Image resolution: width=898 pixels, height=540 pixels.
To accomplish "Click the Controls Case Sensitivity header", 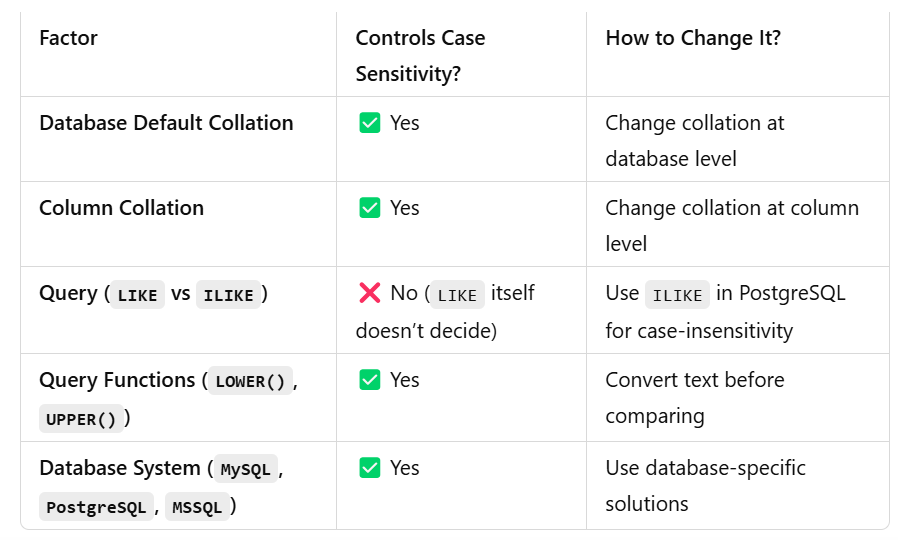I will 420,56.
